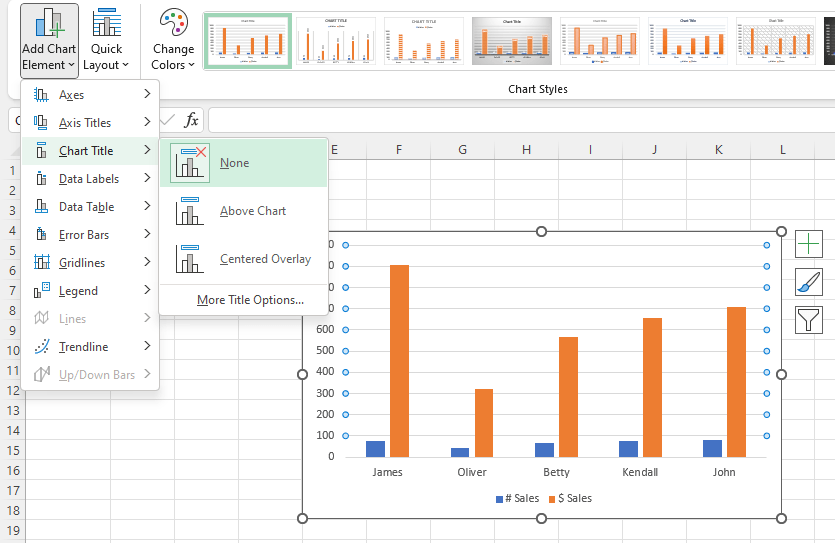
Task: Select column G header
Action: tap(462, 150)
